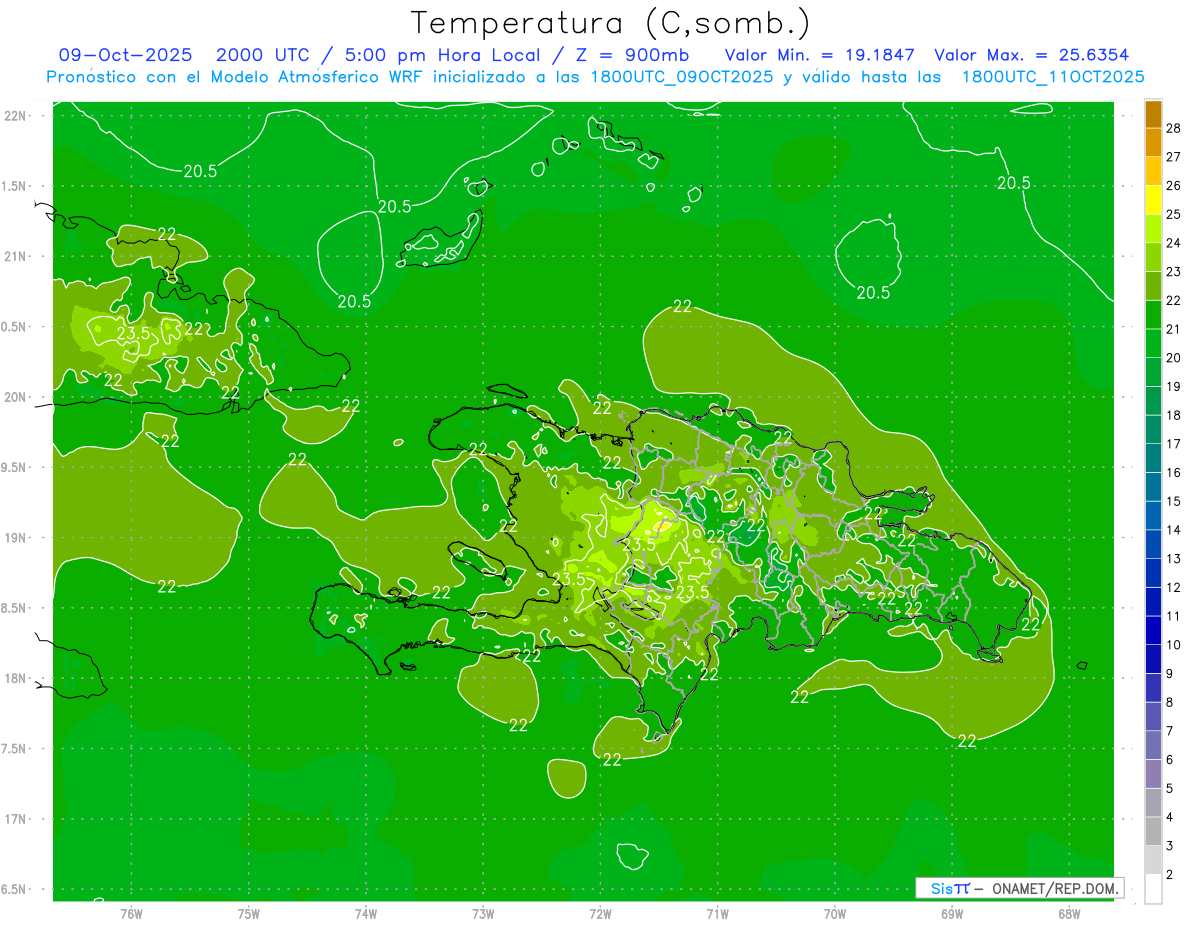The width and height of the screenshot is (1200, 927).
Task: Click the orange color band between 27 and 28
Action: click(1153, 142)
